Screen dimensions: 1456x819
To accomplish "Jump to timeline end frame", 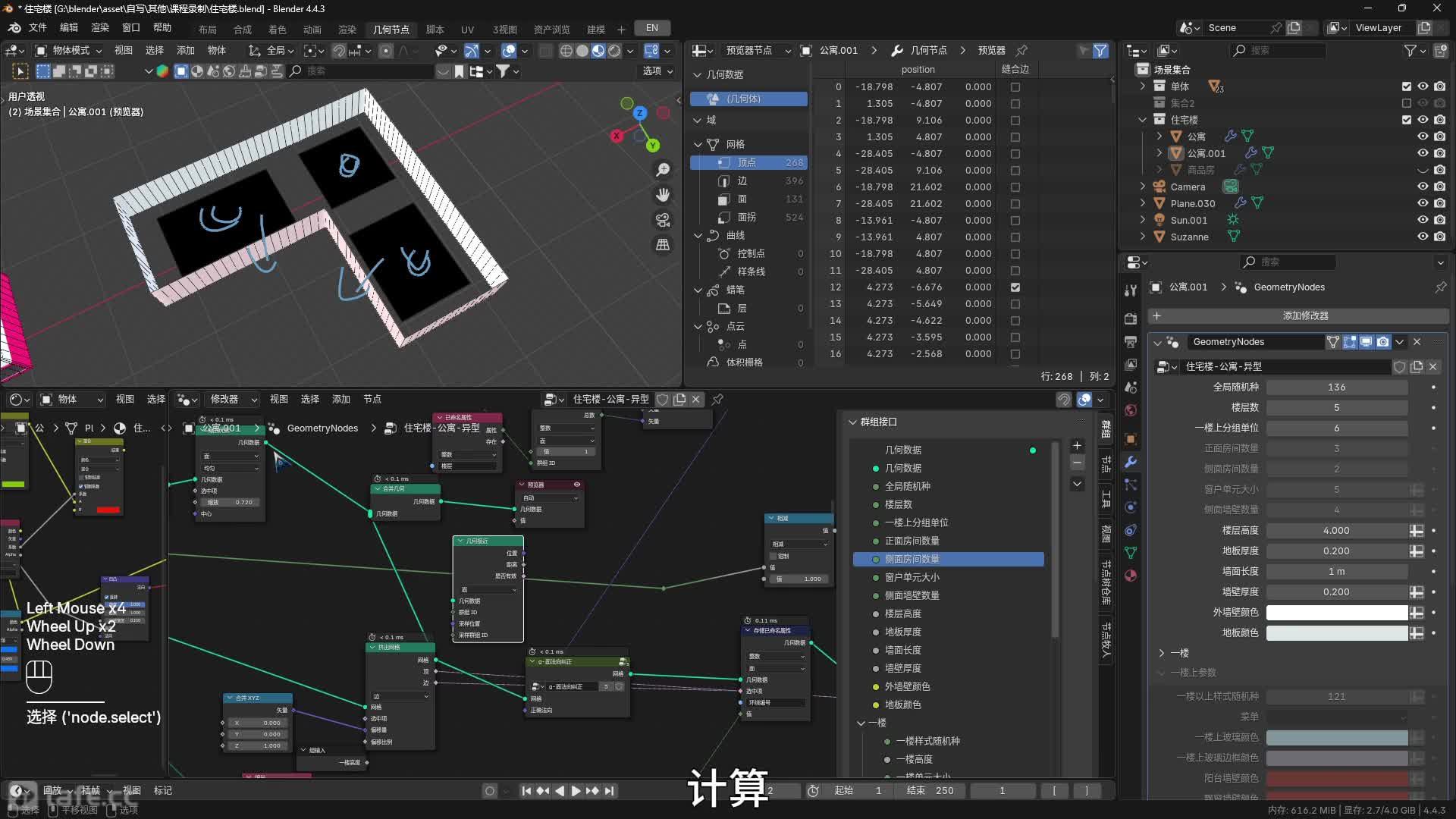I will (609, 791).
